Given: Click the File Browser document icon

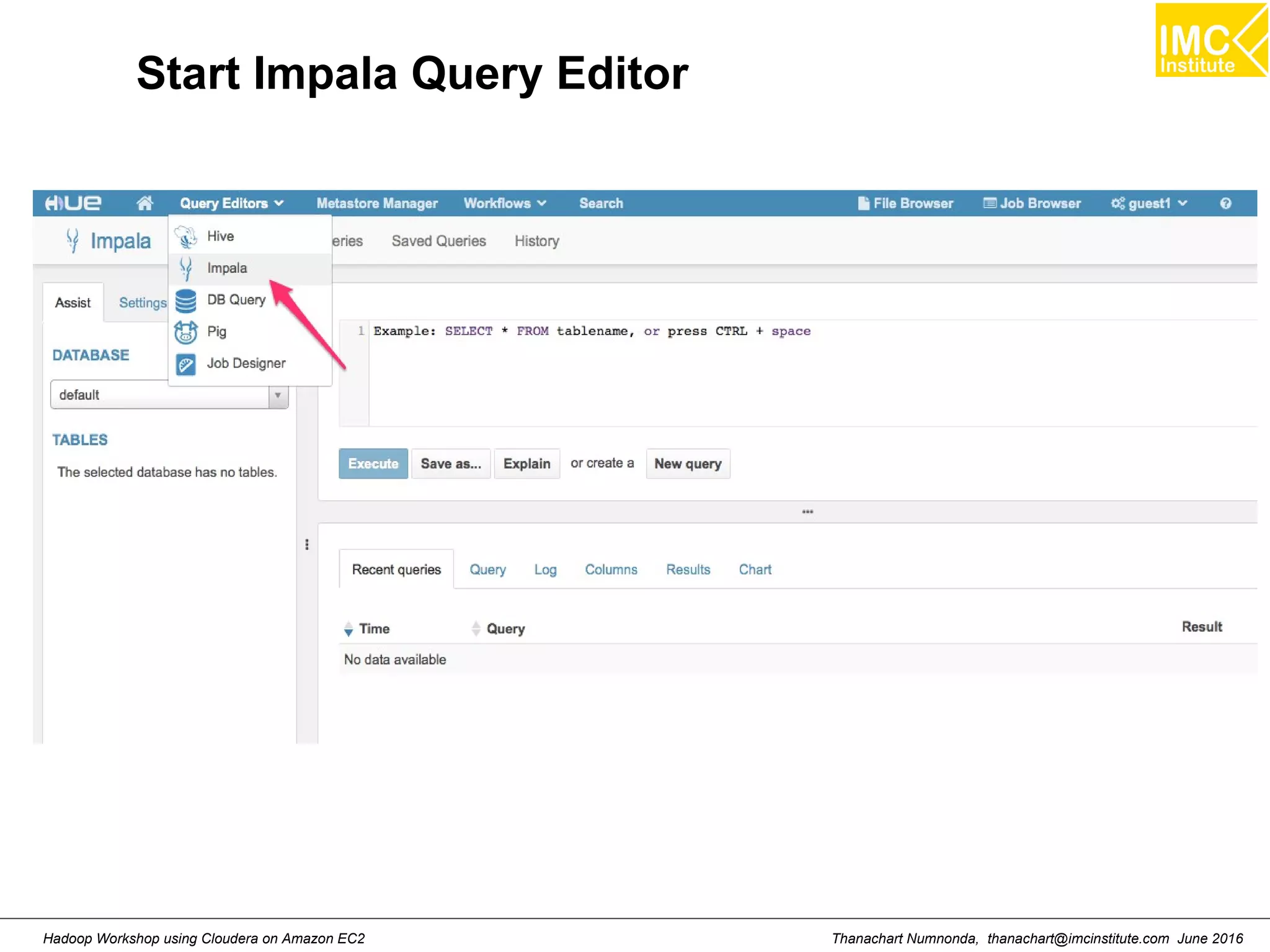Looking at the screenshot, I should click(x=863, y=203).
